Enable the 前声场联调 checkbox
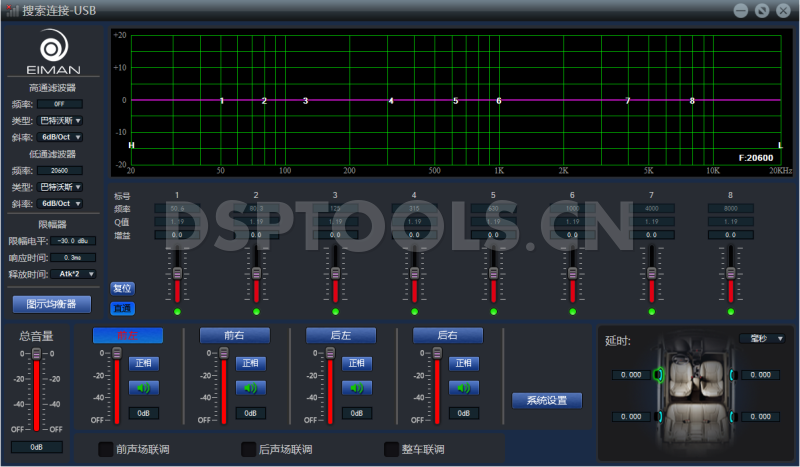Image resolution: width=800 pixels, height=467 pixels. pos(105,449)
